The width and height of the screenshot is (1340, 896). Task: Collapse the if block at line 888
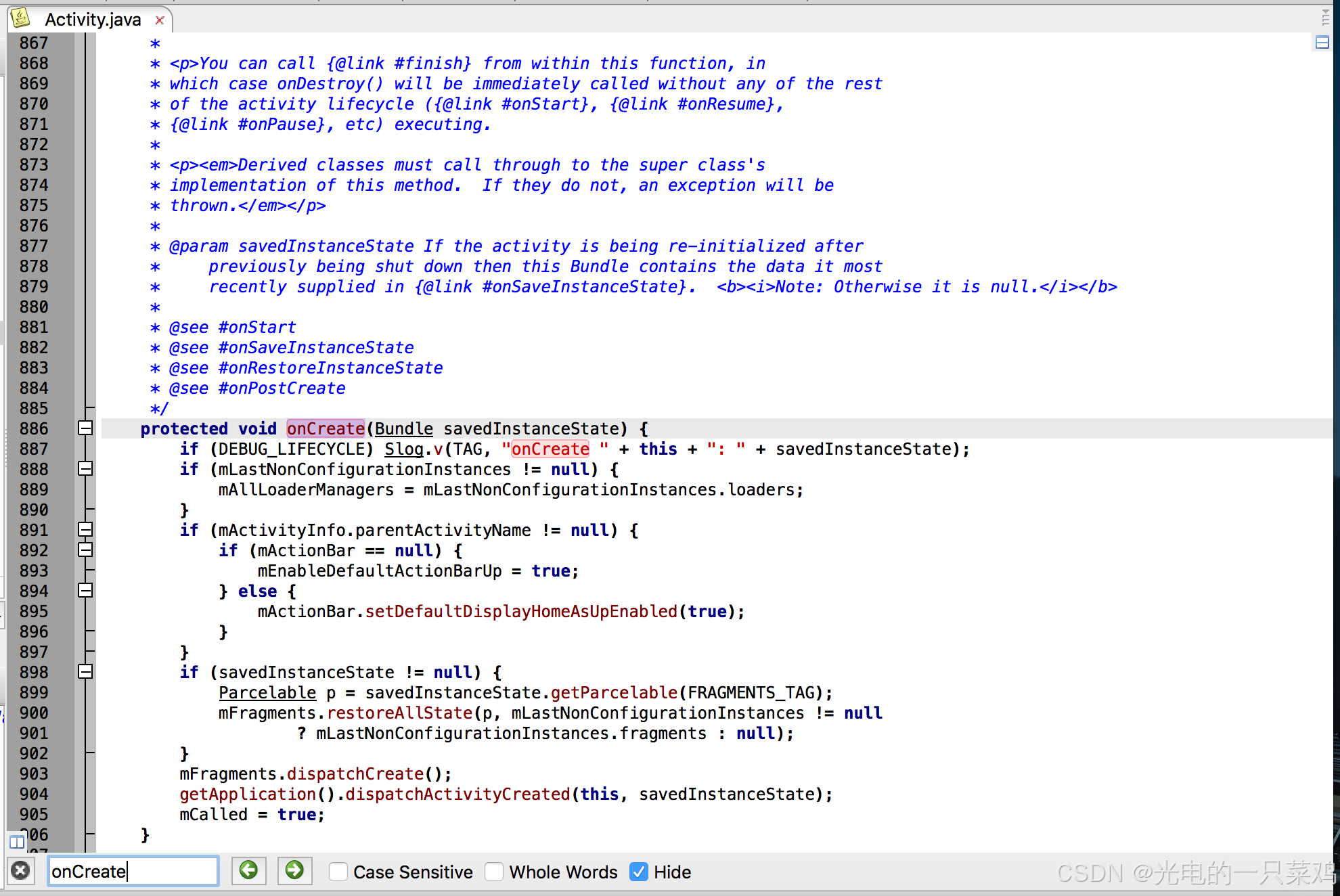tap(85, 468)
